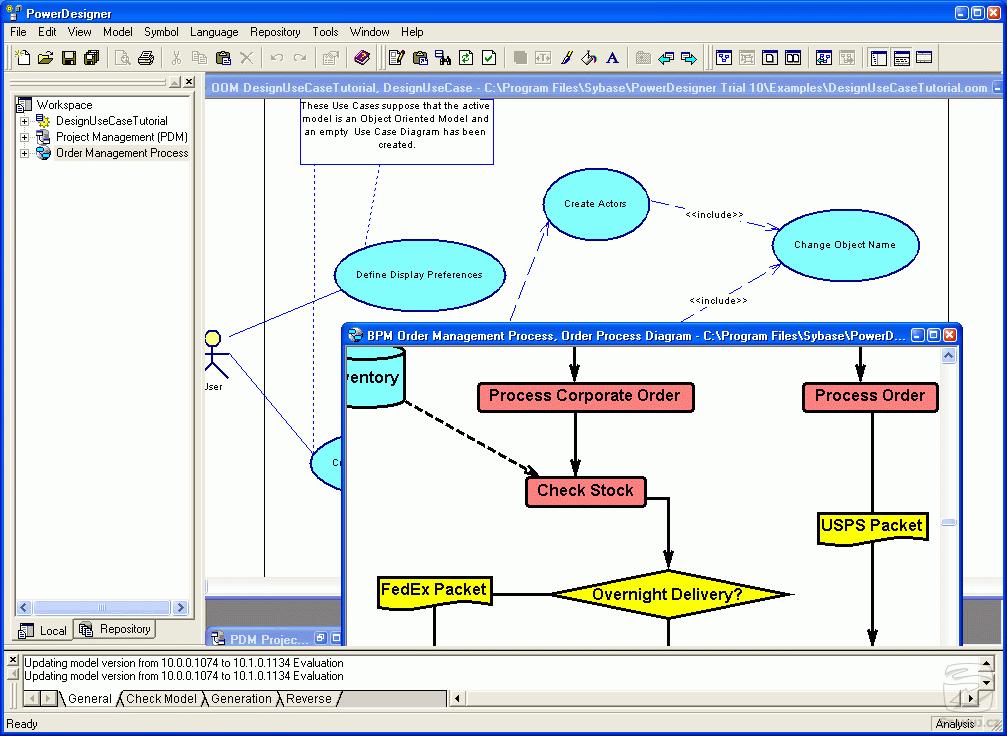The height and width of the screenshot is (736, 1007).
Task: Click the Find Objects binoculars icon
Action: tap(443, 58)
